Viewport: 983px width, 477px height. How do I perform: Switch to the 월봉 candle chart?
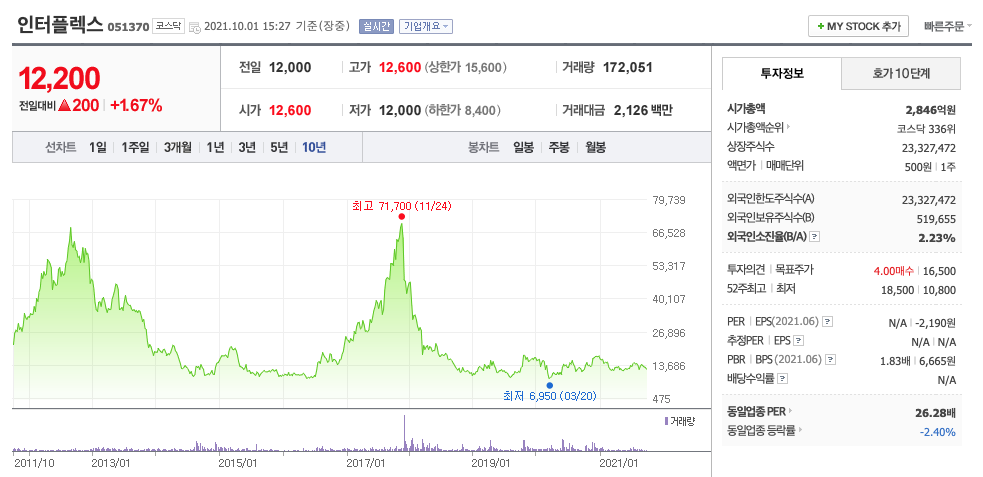click(595, 148)
